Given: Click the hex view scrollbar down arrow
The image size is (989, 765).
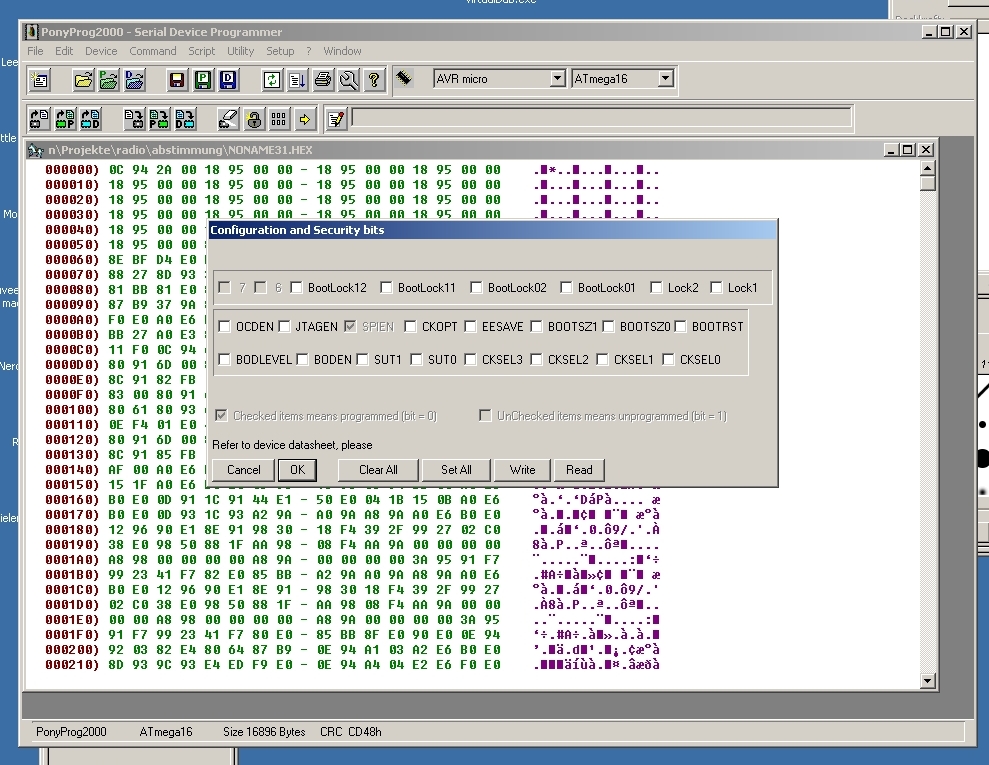Looking at the screenshot, I should 927,680.
